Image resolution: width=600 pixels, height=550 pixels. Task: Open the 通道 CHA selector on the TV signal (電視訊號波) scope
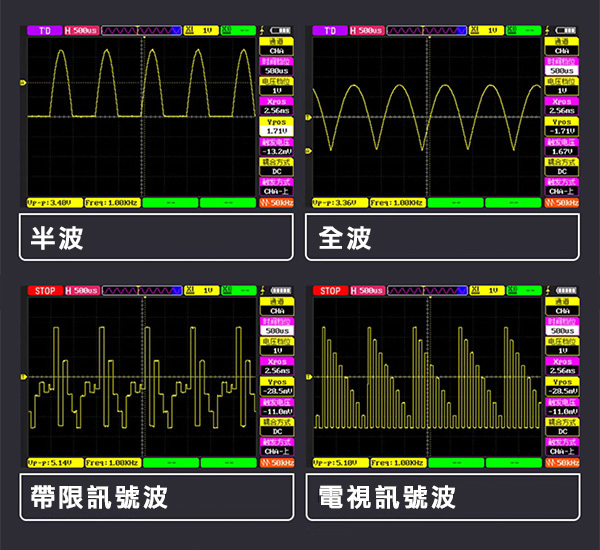point(562,306)
